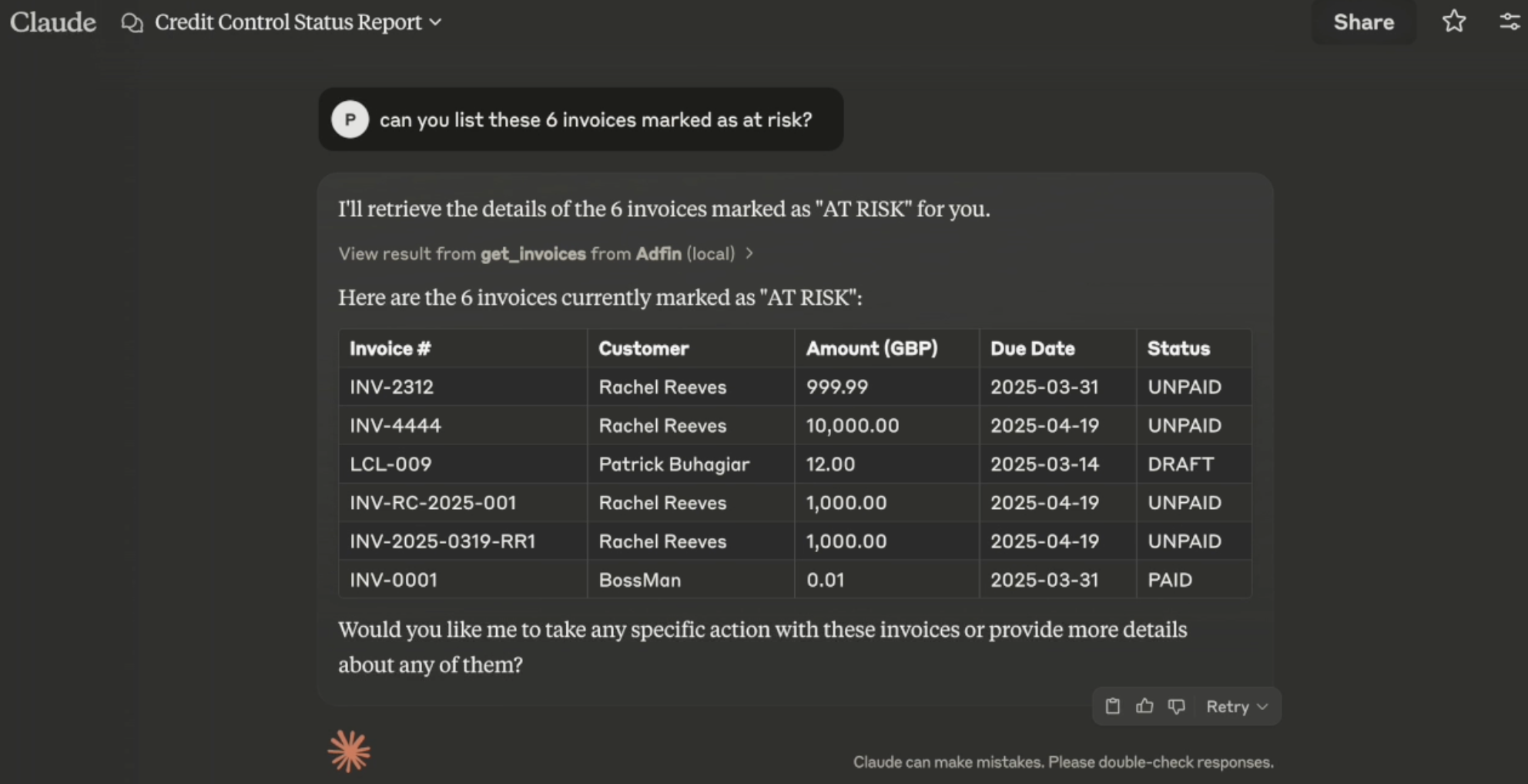Click the Claude logo wordmark
The height and width of the screenshot is (784, 1528).
[53, 22]
